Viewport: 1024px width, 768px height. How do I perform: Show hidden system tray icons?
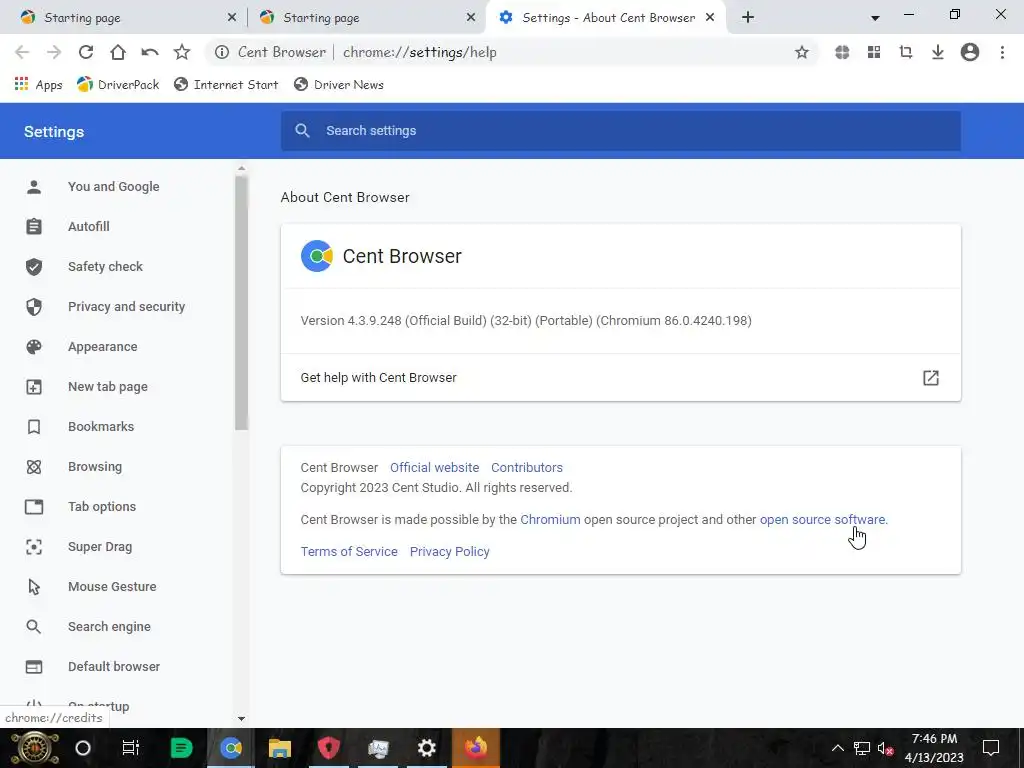pyautogui.click(x=837, y=748)
